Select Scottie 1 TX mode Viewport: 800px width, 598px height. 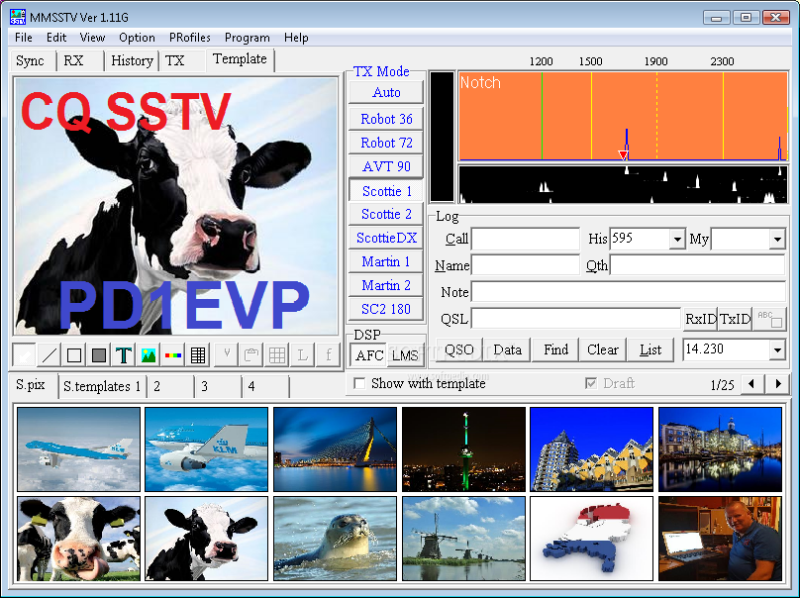click(x=386, y=191)
